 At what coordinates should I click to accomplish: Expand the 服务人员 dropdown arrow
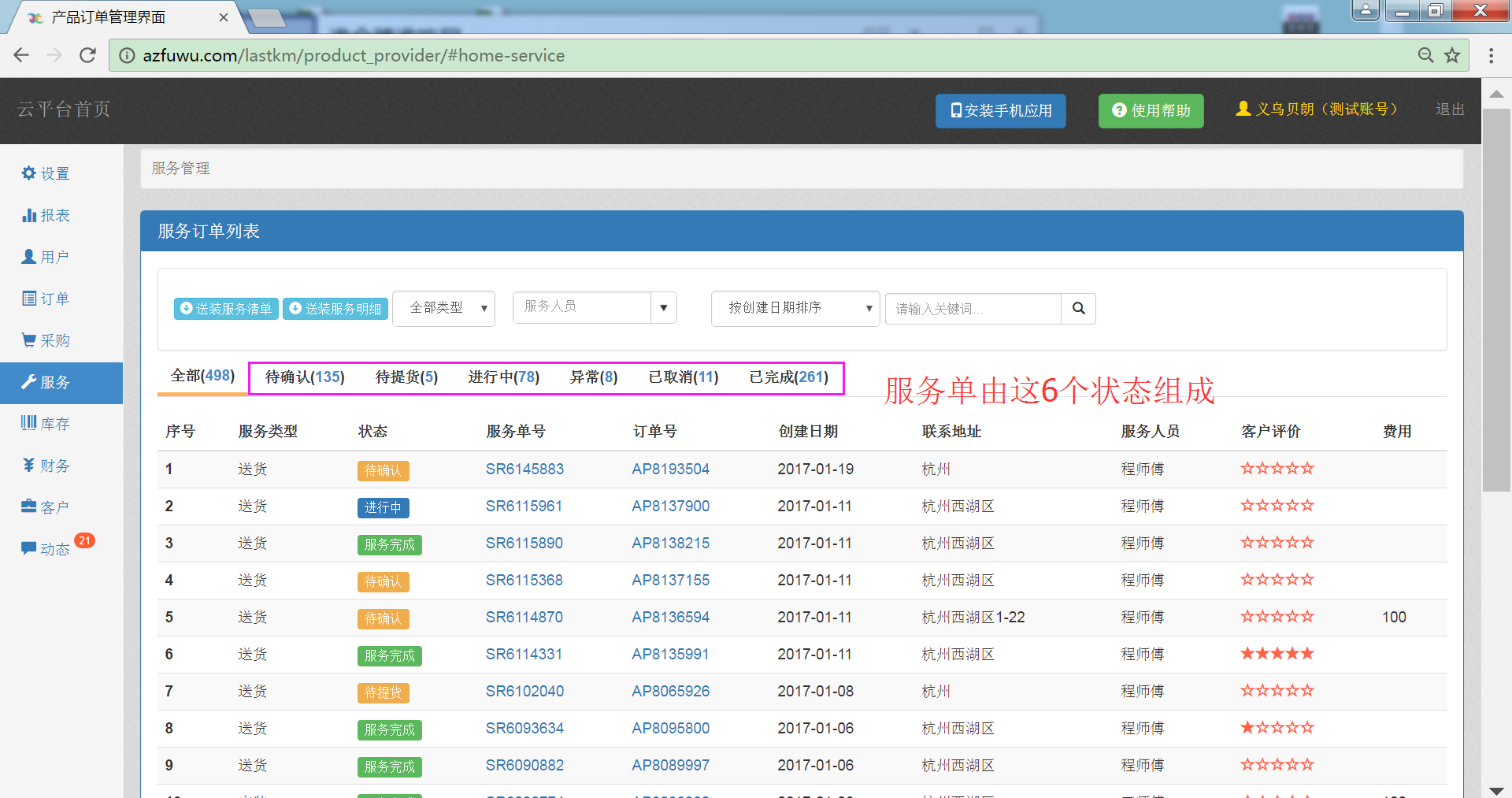pyautogui.click(x=664, y=307)
